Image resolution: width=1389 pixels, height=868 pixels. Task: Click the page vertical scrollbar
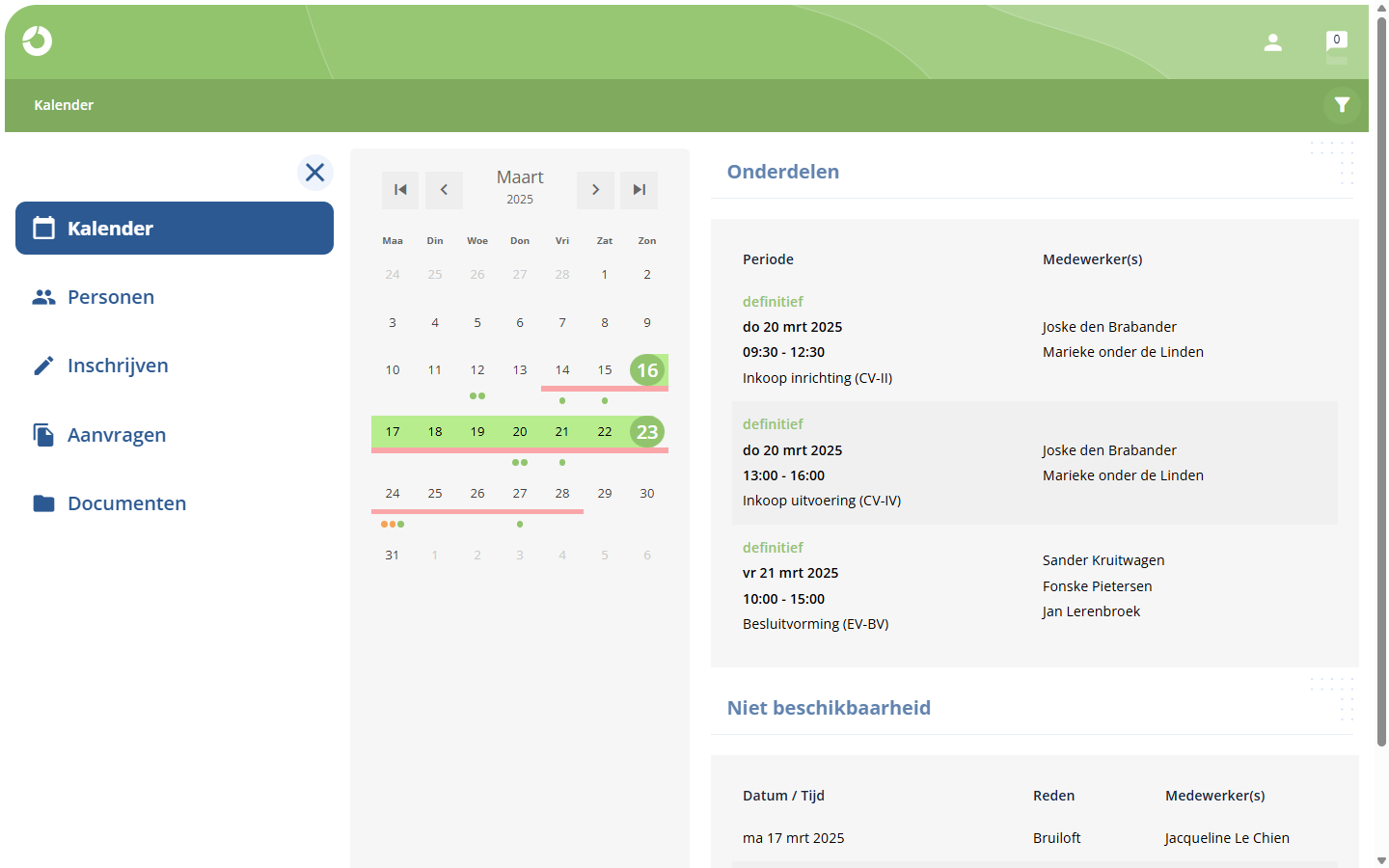[1381, 381]
